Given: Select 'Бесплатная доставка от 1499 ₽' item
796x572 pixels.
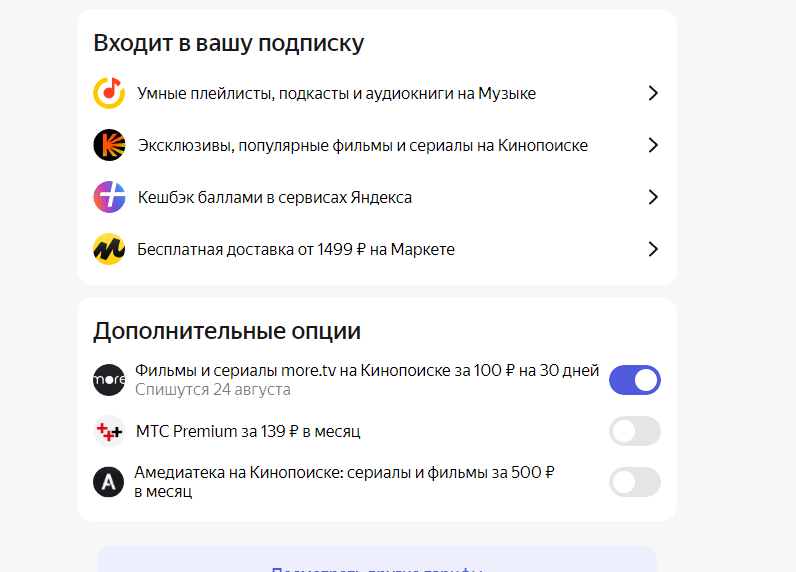Looking at the screenshot, I should click(x=296, y=249).
